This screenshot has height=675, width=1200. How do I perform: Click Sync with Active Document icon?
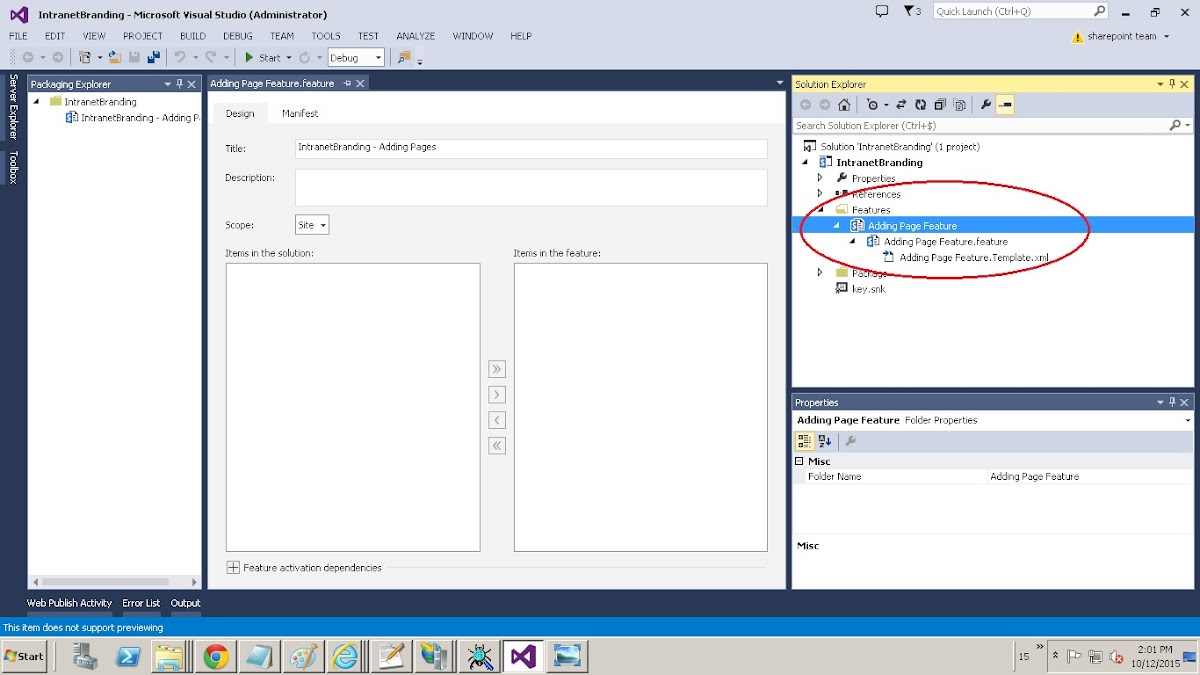(901, 105)
